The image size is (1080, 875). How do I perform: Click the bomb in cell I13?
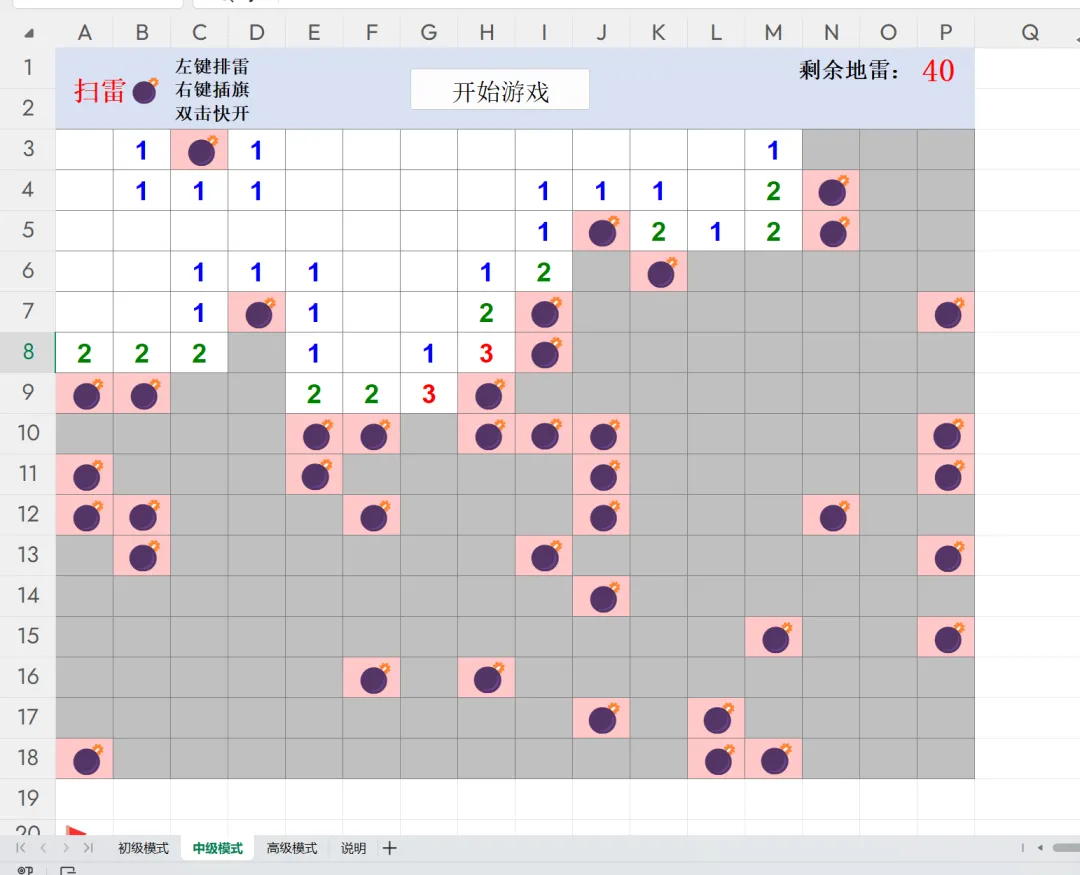click(x=546, y=557)
